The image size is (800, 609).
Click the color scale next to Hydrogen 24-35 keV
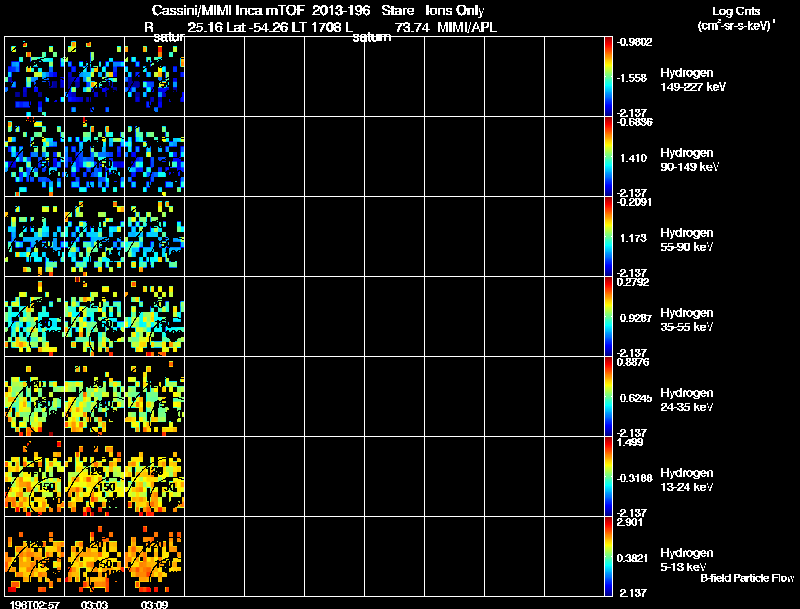point(609,397)
